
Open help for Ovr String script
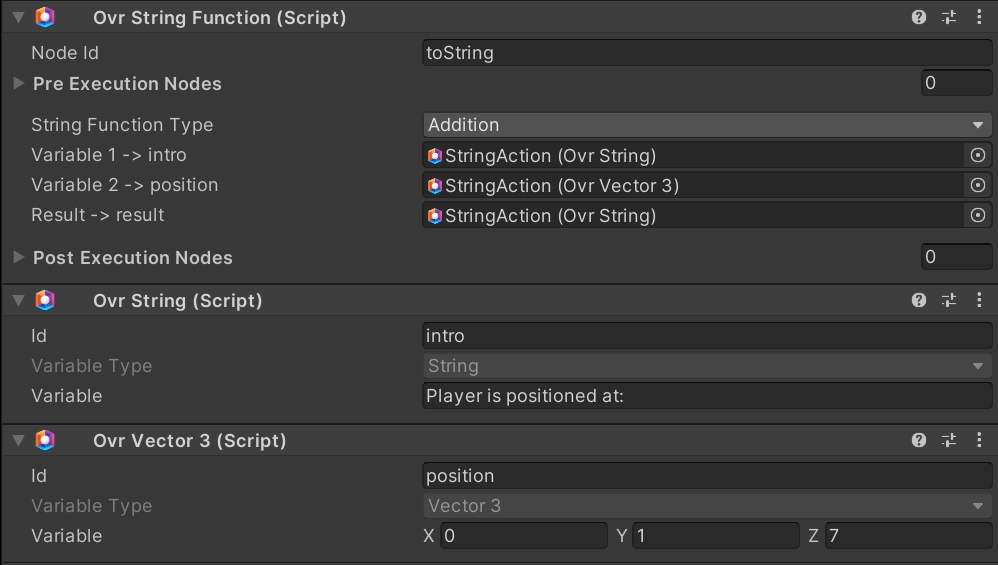click(x=919, y=300)
